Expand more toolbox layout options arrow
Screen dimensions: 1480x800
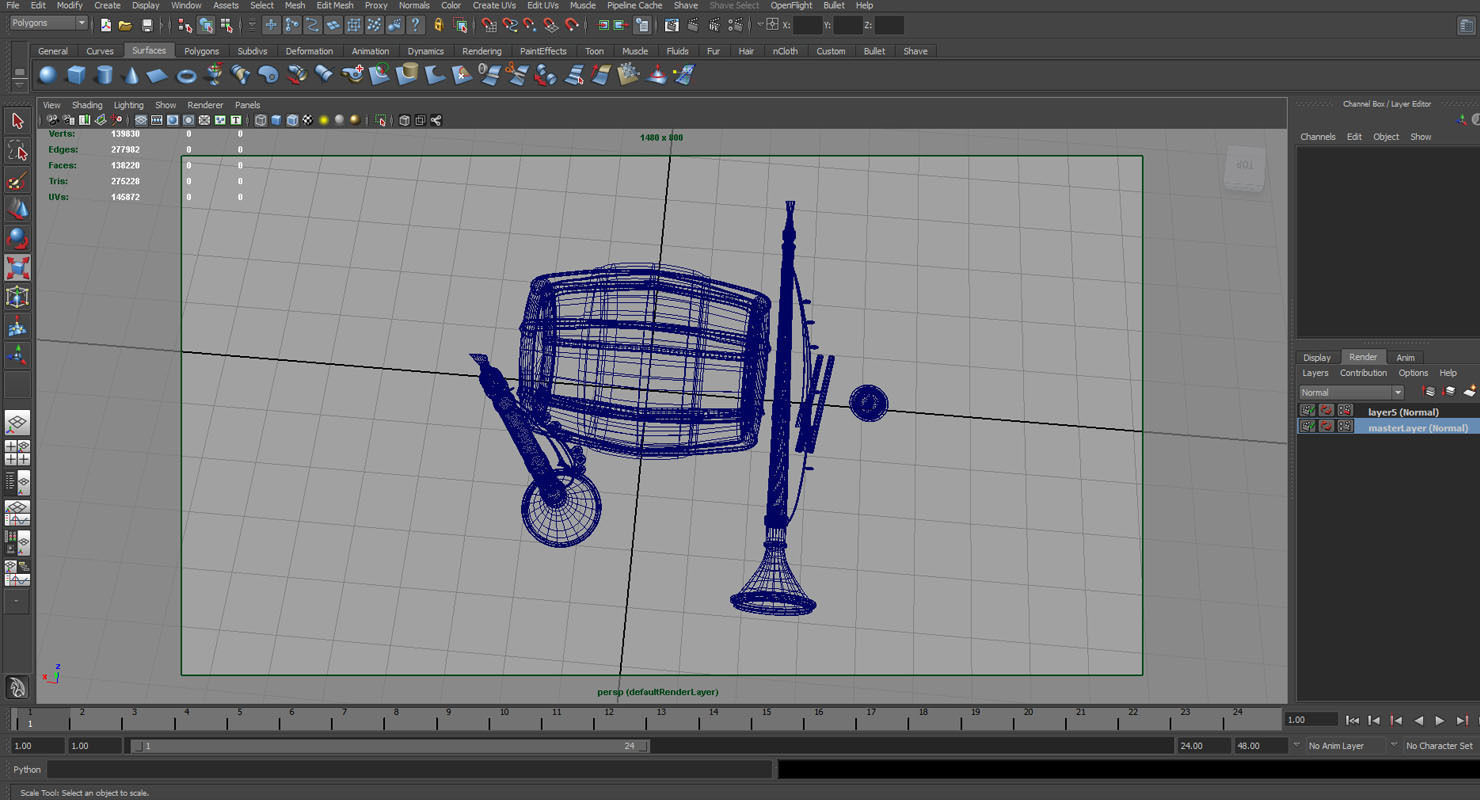click(x=17, y=602)
